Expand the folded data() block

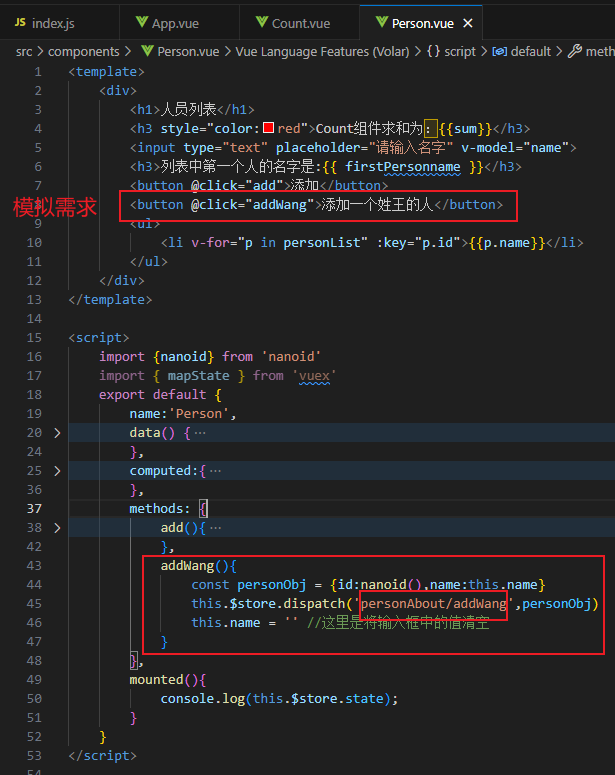pos(57,433)
